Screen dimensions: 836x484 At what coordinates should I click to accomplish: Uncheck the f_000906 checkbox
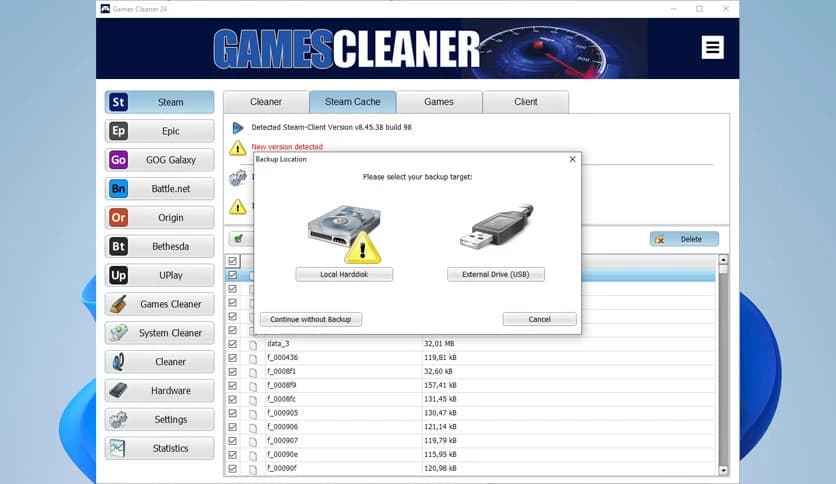pos(232,427)
